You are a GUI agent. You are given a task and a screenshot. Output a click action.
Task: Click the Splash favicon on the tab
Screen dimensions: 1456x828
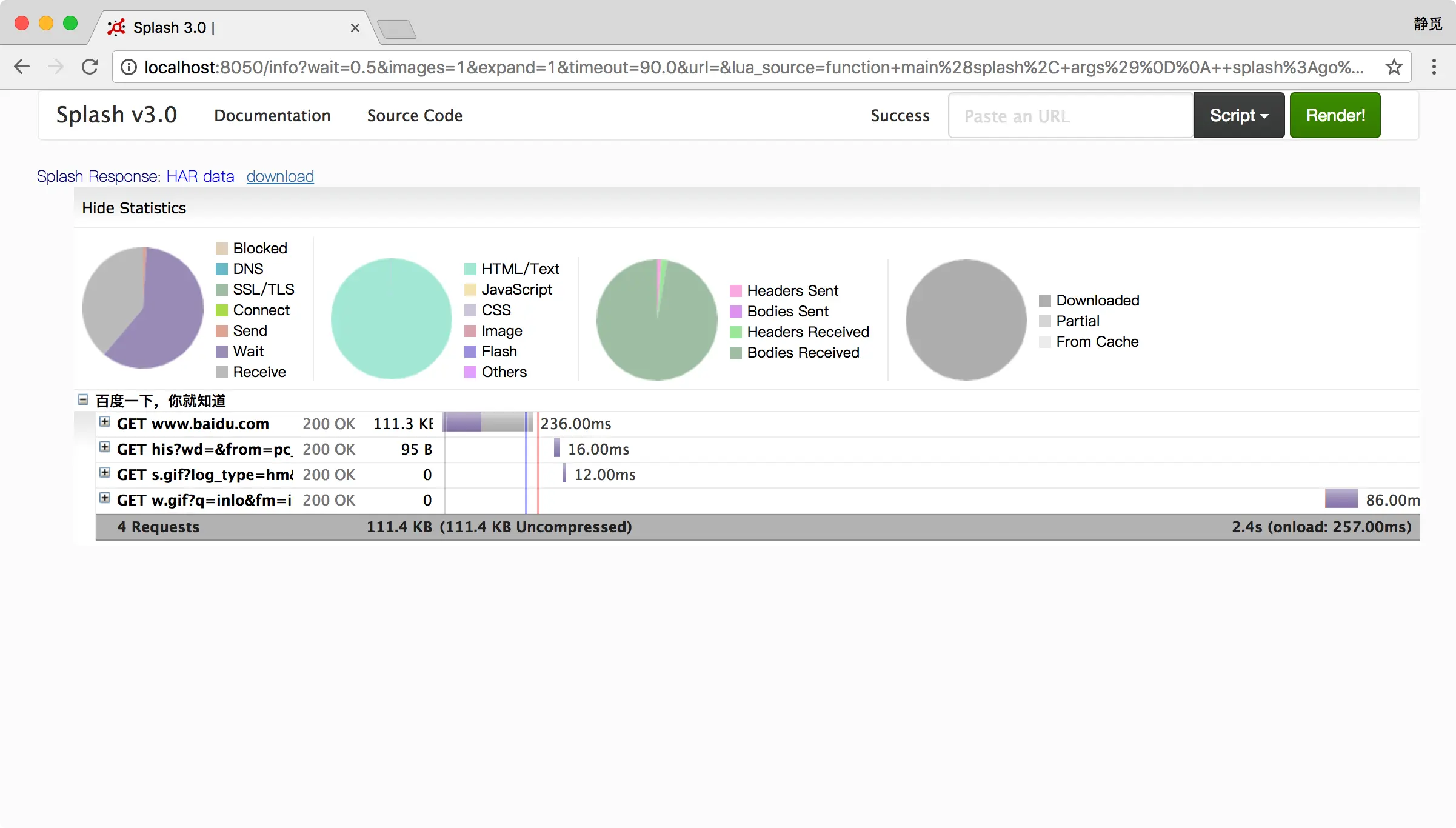(116, 27)
